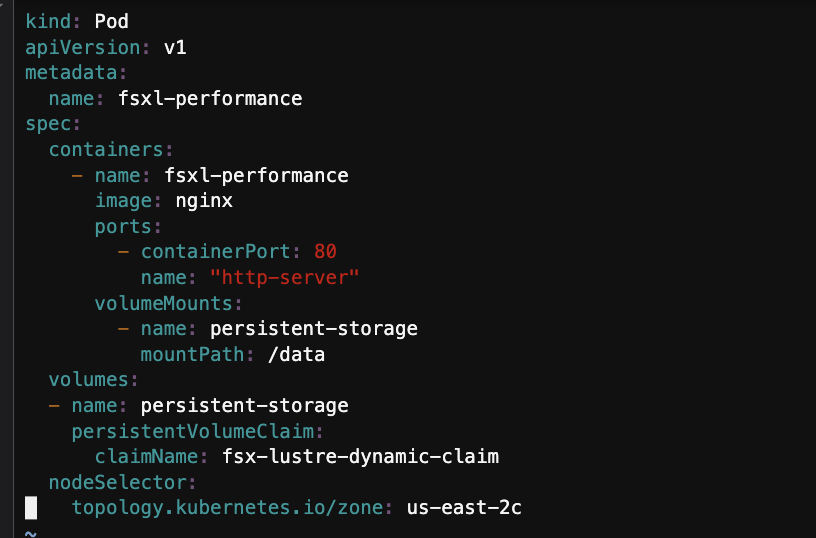Click the 'kind' key on first line

pos(48,21)
